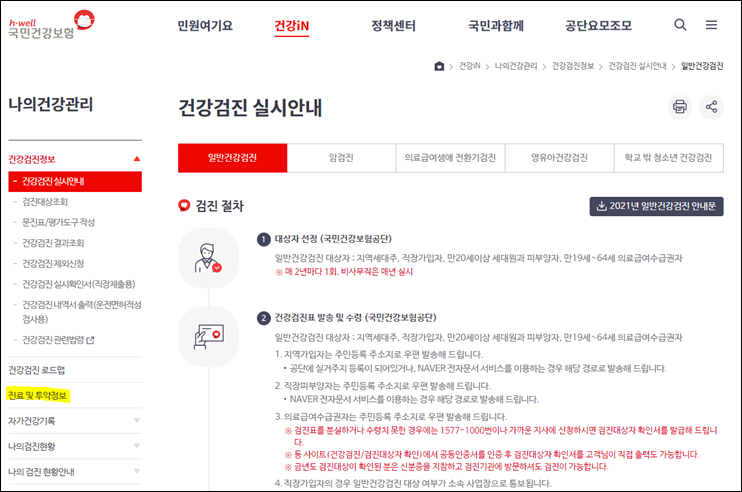Image resolution: width=742 pixels, height=492 pixels.
Task: Download 2021년 일반건강검진 안내문
Action: coord(656,206)
